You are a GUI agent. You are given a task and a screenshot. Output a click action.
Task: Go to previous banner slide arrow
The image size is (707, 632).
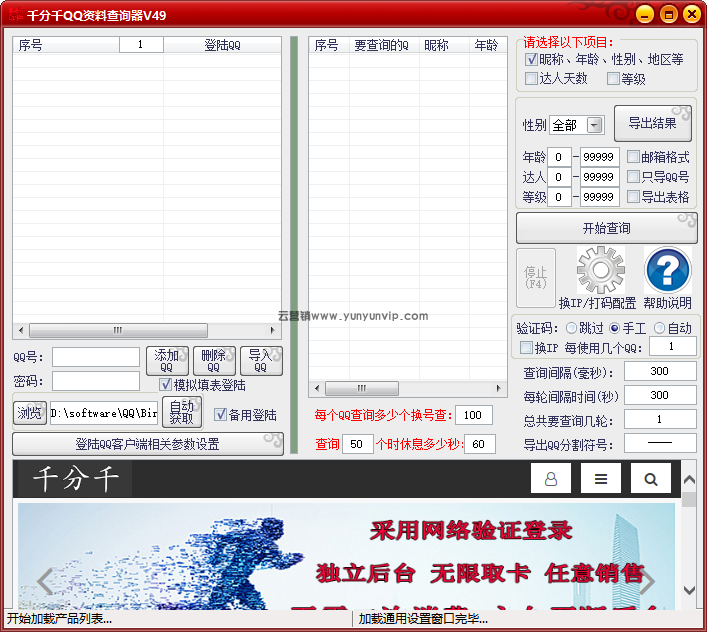point(45,581)
